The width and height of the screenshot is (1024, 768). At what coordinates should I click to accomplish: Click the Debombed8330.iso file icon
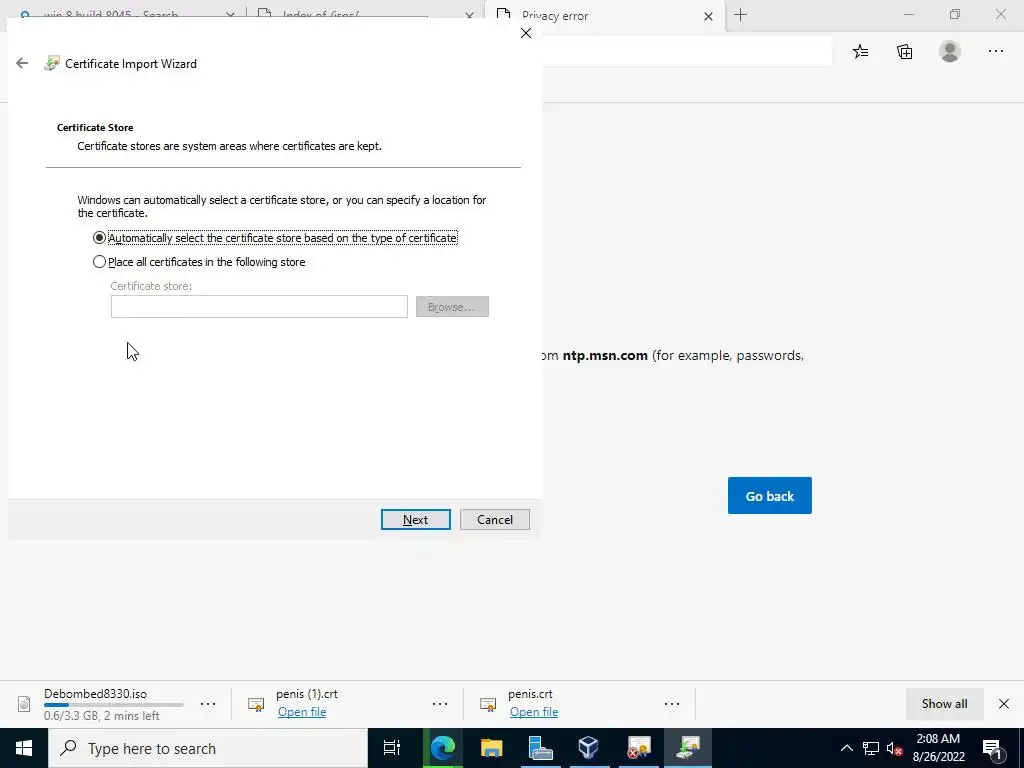coord(24,704)
